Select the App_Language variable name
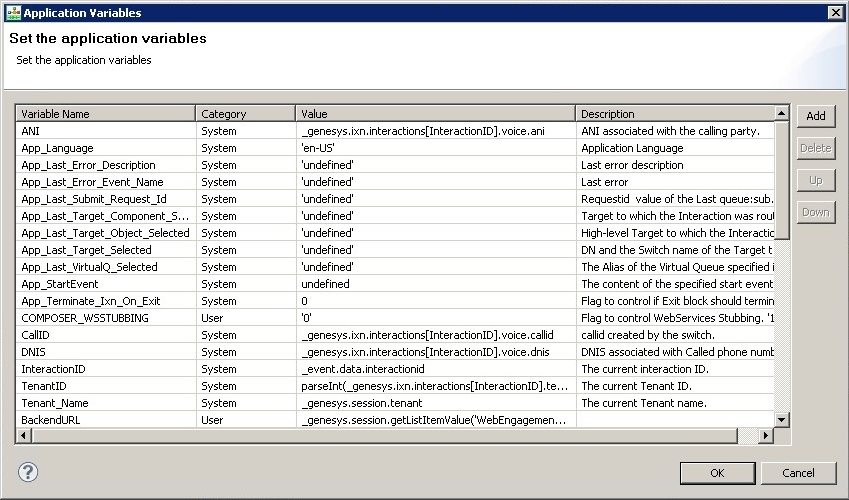 [x=58, y=148]
